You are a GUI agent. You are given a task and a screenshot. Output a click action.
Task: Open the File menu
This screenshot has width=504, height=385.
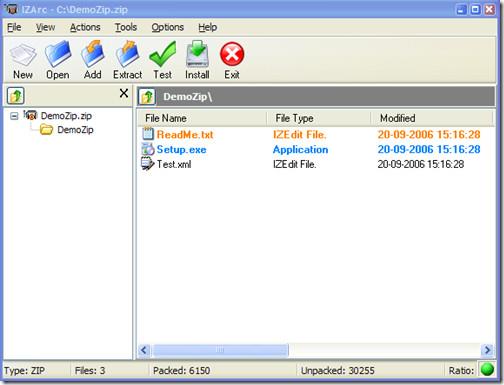tap(14, 27)
